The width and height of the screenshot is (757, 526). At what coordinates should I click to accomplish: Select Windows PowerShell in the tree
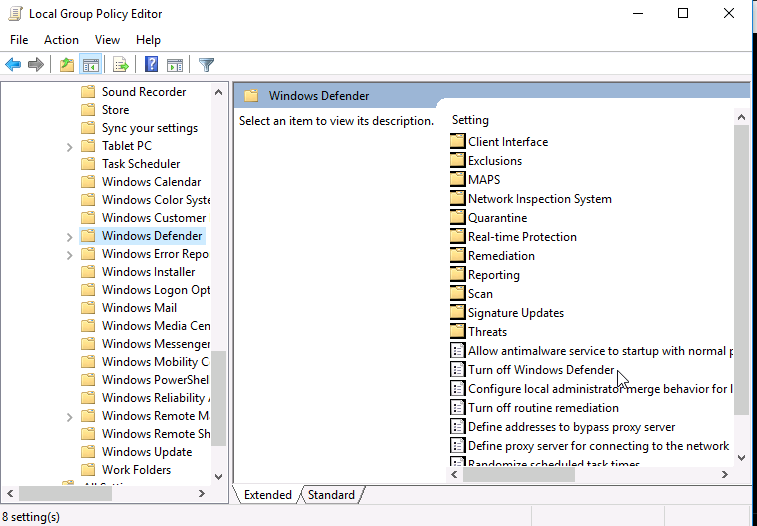coord(155,380)
